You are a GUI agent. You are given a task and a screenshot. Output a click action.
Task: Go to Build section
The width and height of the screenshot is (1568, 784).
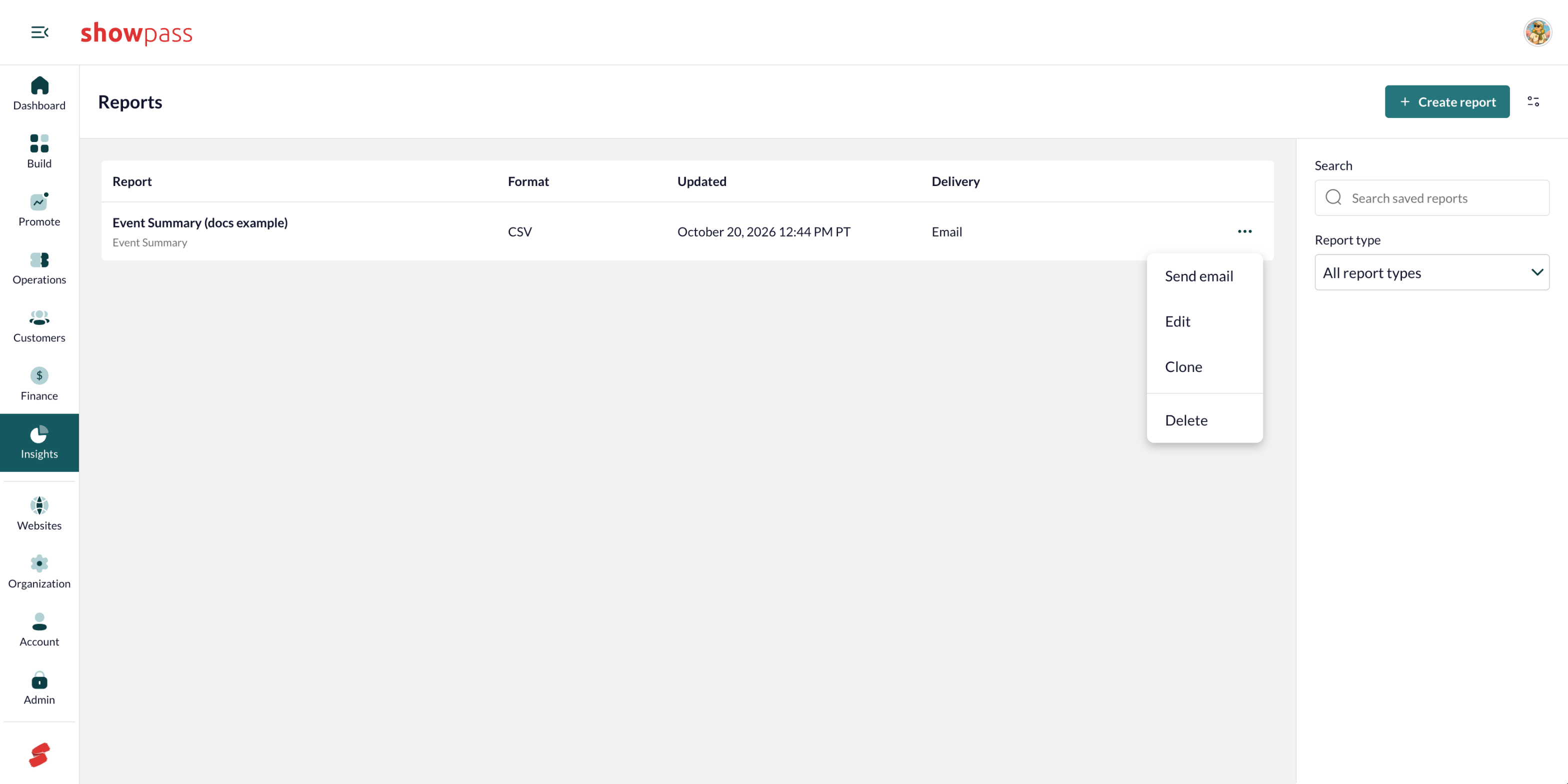(x=39, y=151)
